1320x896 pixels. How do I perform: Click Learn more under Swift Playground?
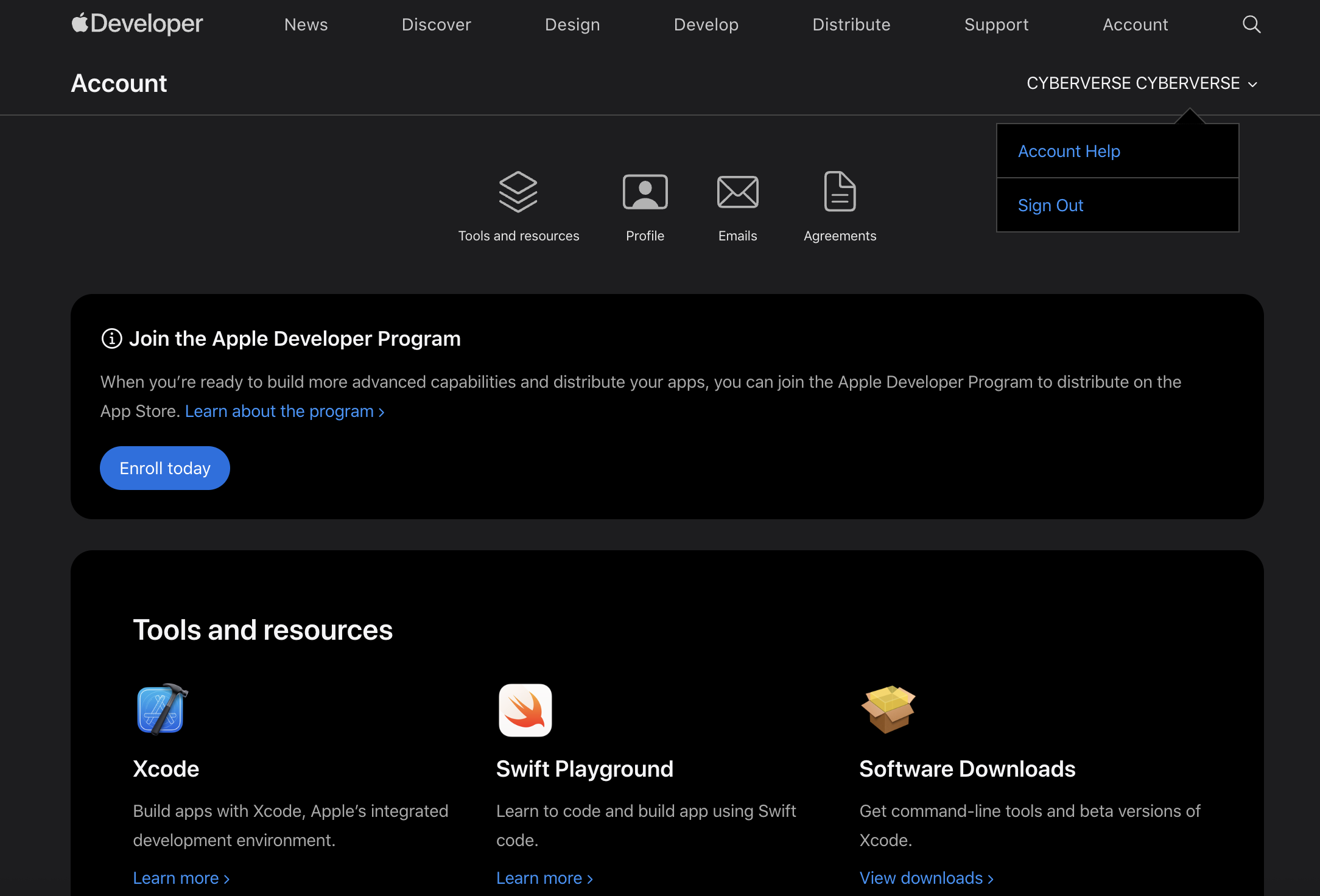544,878
